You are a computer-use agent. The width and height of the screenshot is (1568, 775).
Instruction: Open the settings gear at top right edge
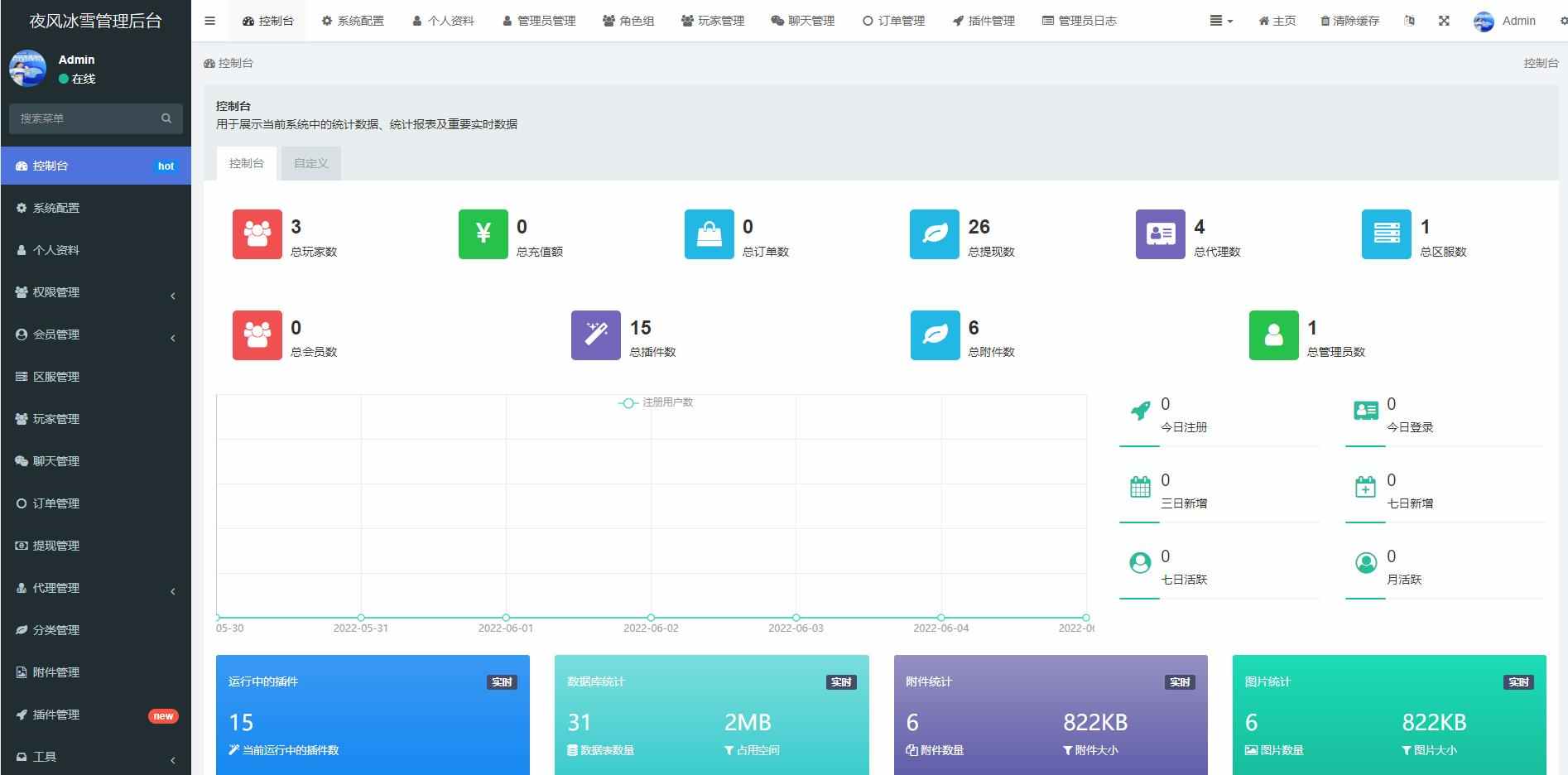1563,21
